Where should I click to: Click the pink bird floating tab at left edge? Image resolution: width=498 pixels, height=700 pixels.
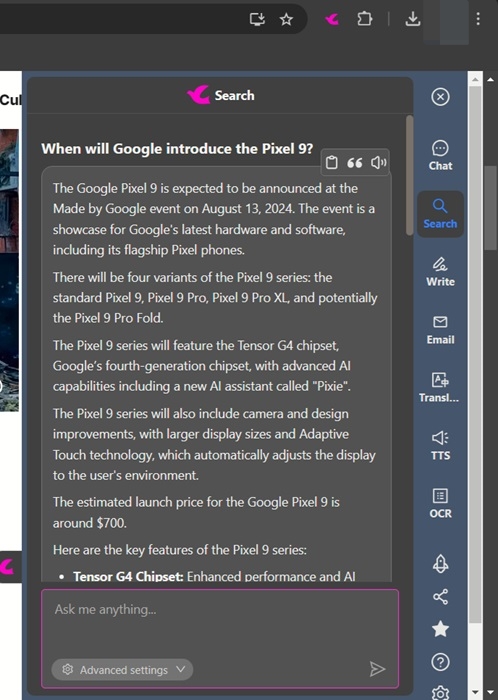point(10,567)
